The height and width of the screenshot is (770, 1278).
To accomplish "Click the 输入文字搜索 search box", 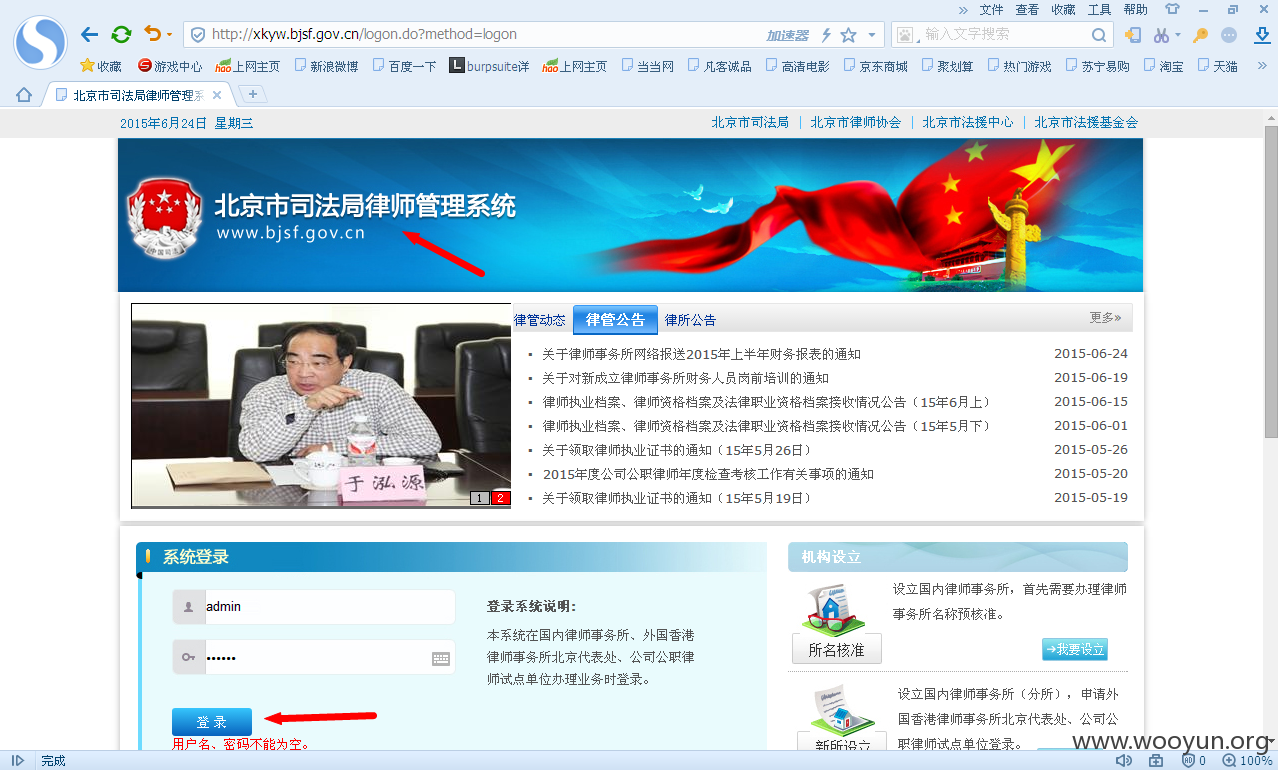I will 1003,34.
